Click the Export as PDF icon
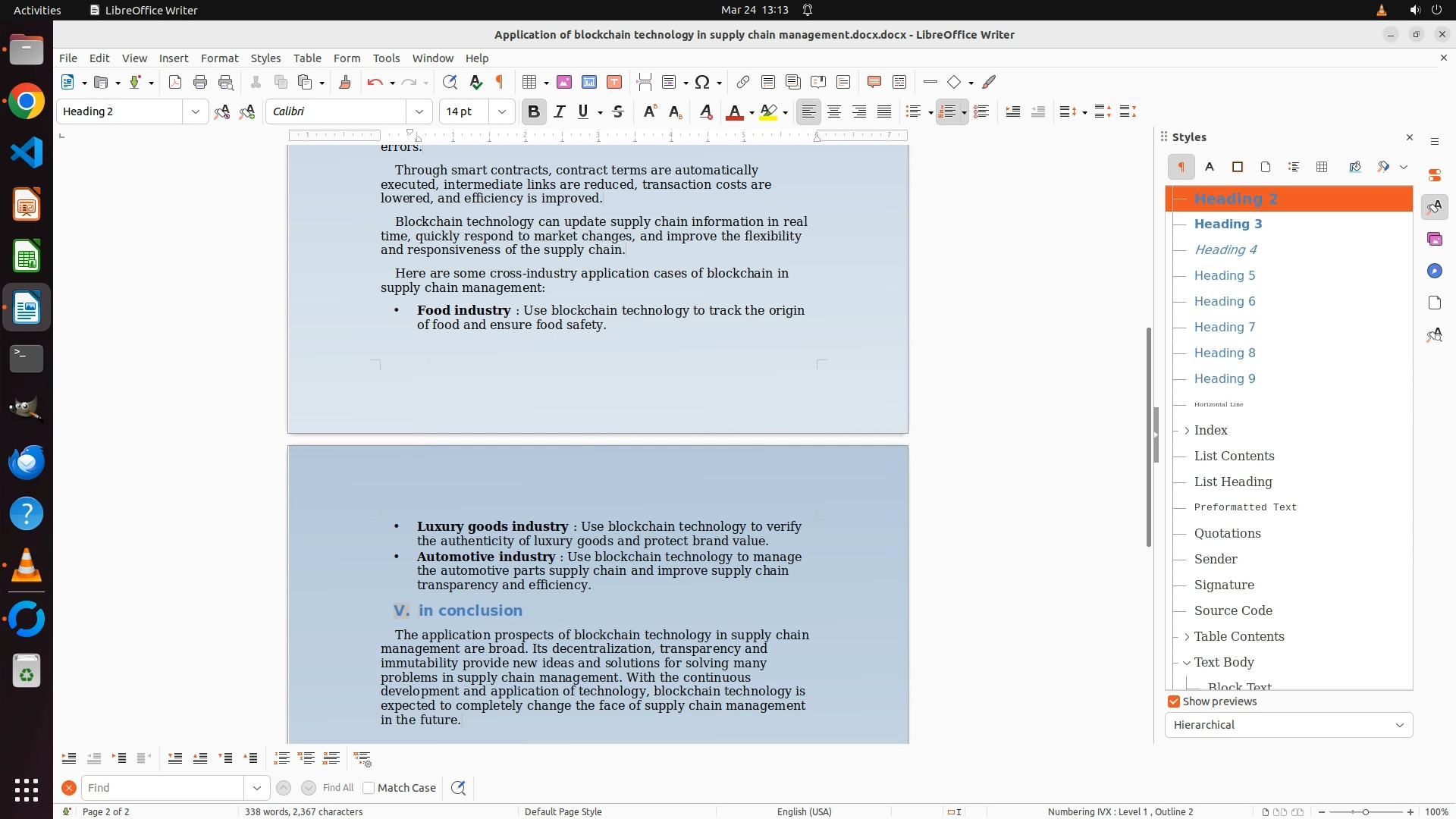This screenshot has height=819, width=1456. click(175, 83)
